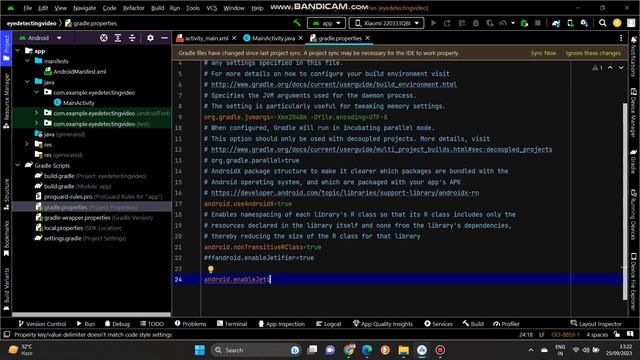This screenshot has height=360, width=640.
Task: Expand the androidTest package node
Action: [x=36, y=113]
